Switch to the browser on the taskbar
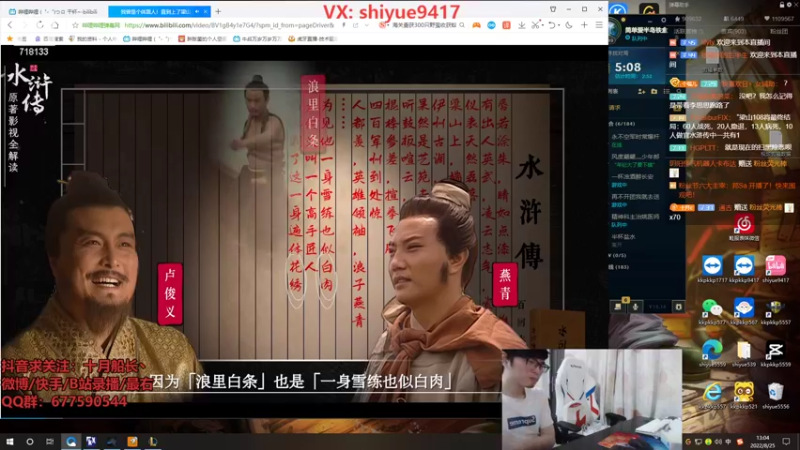800x450 pixels. pos(71,441)
